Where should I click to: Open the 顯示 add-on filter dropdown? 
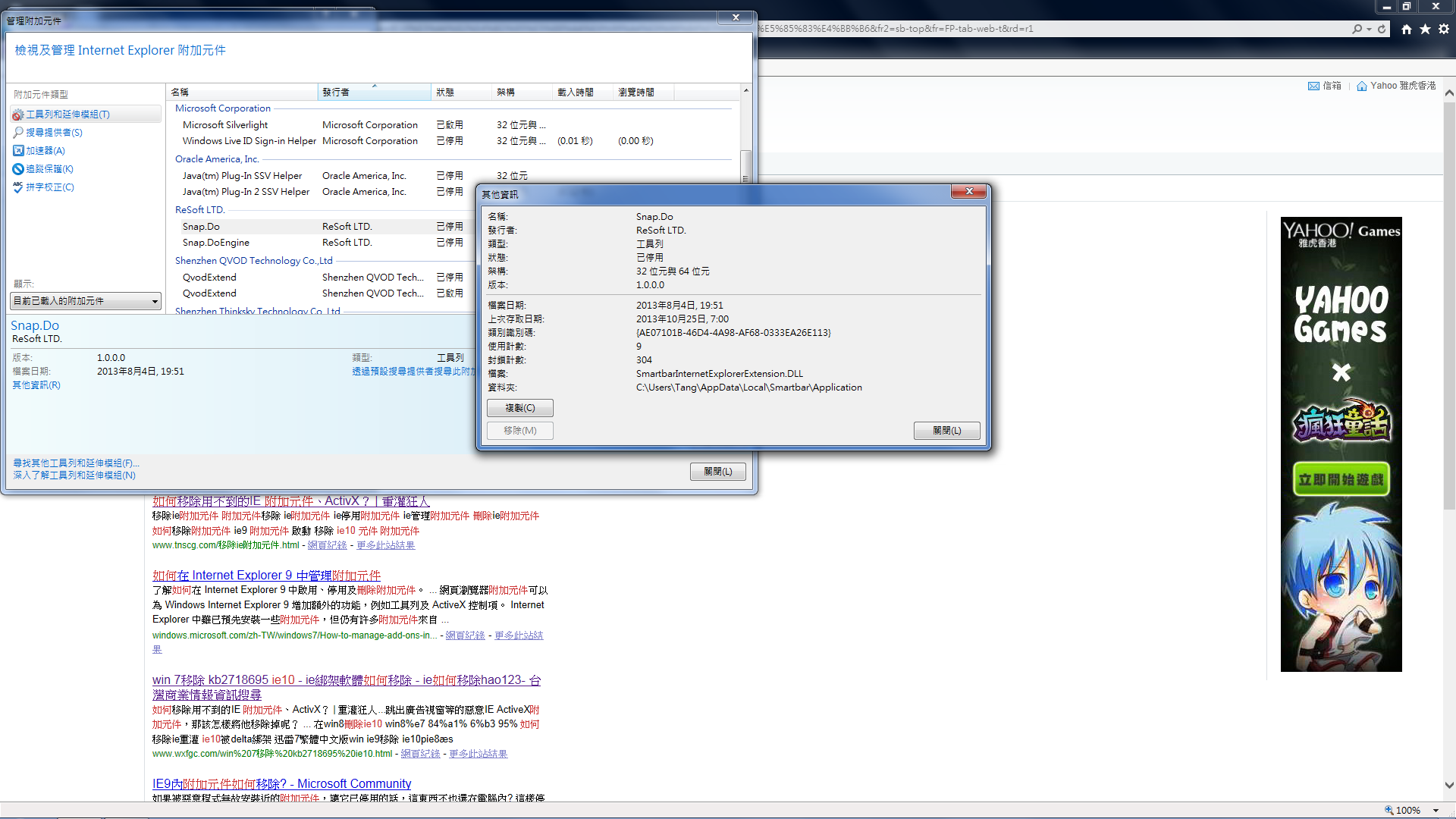[86, 301]
